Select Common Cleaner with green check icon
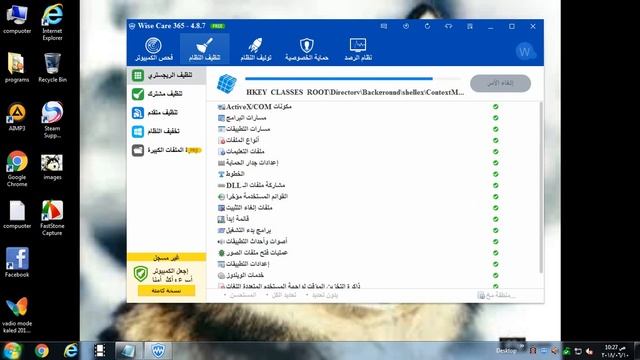 point(167,94)
